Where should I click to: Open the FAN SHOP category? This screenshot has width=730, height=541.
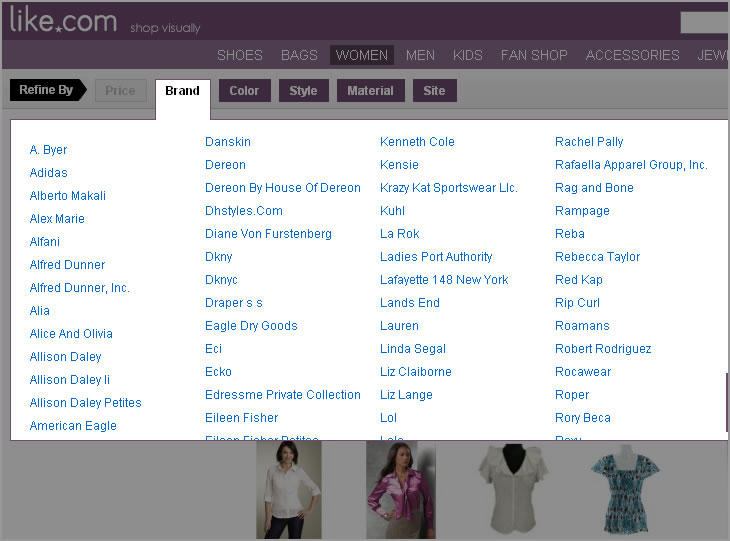click(x=534, y=55)
